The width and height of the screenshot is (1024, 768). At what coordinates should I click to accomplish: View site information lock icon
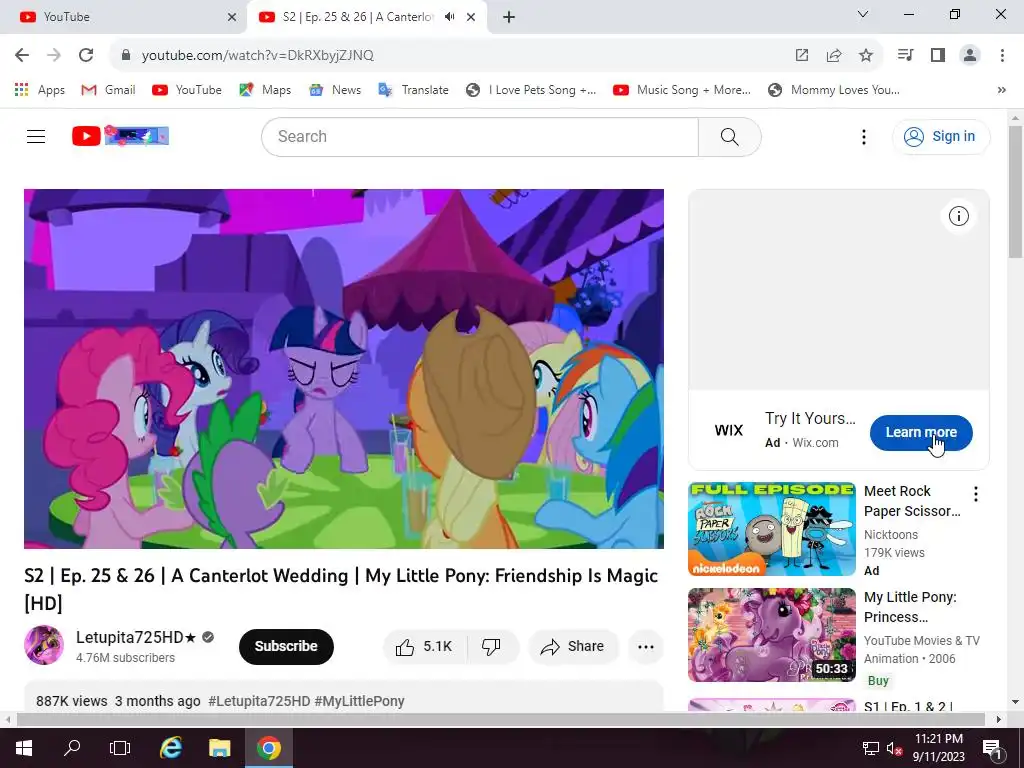tap(126, 55)
